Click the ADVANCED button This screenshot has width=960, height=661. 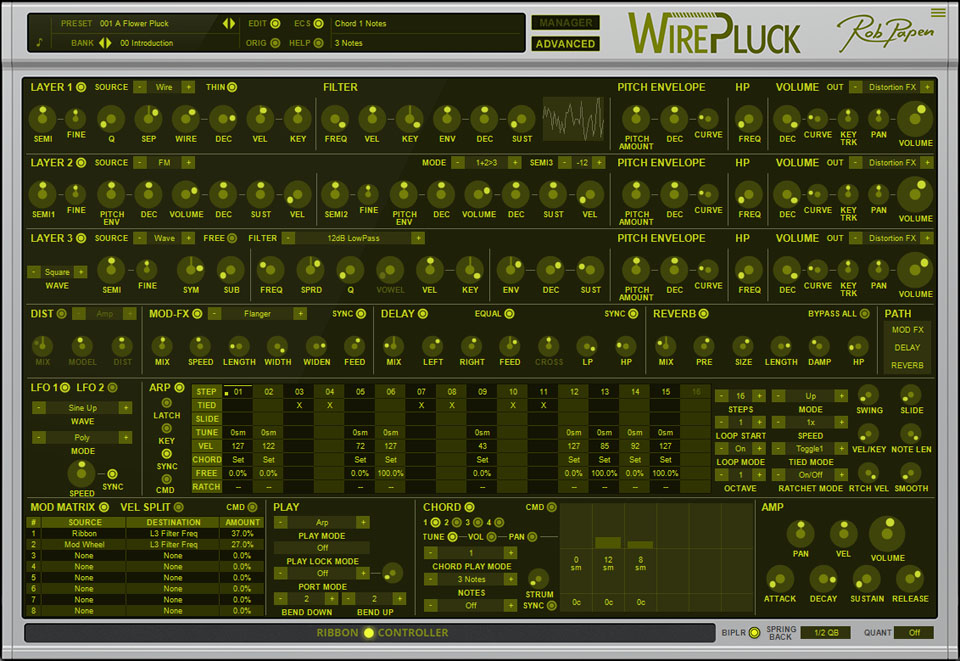(565, 43)
